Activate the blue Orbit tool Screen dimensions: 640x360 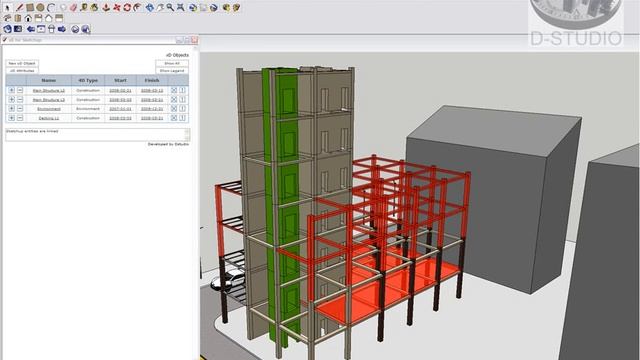tap(150, 7)
